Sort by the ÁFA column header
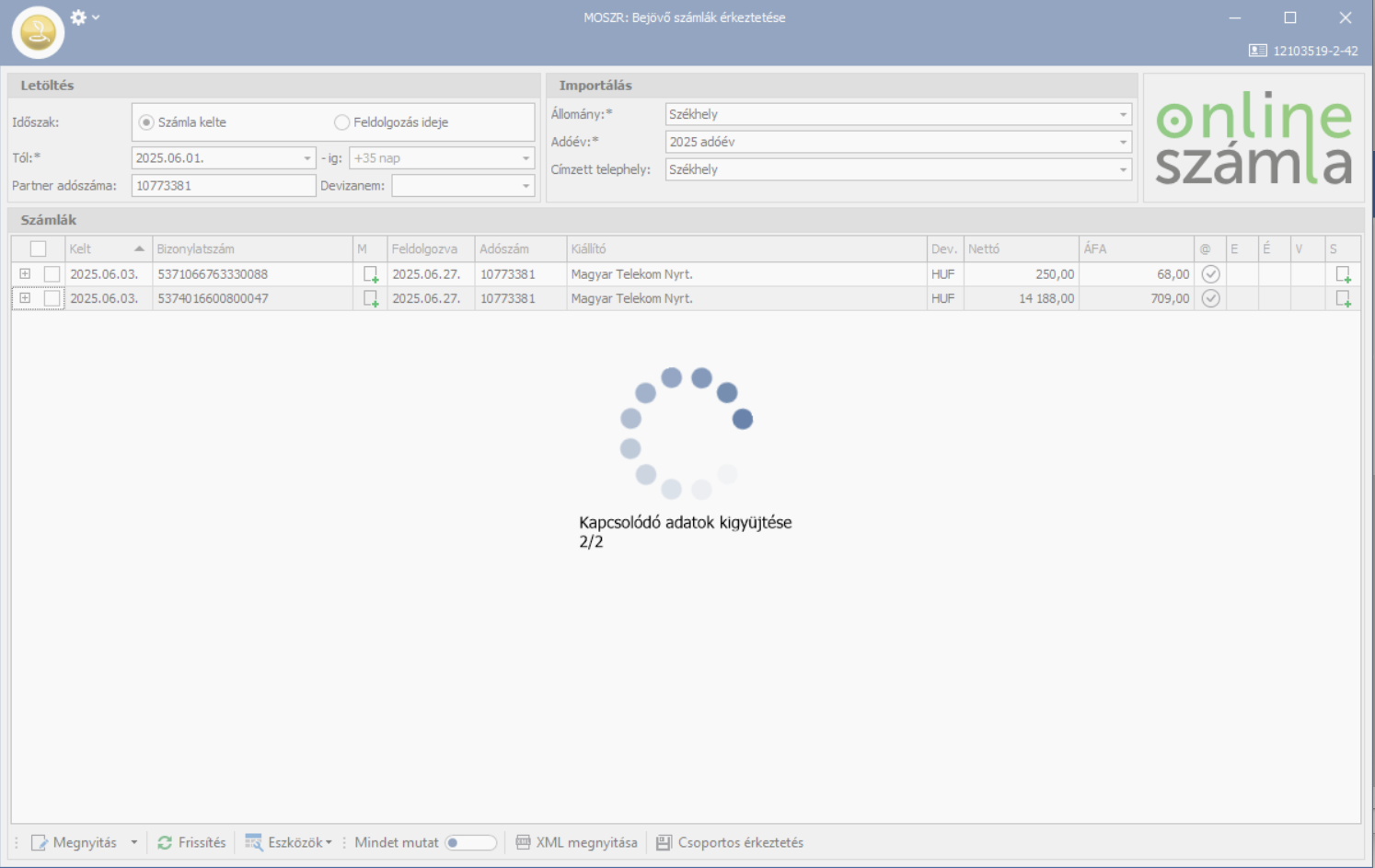Image resolution: width=1375 pixels, height=868 pixels. [x=1136, y=249]
